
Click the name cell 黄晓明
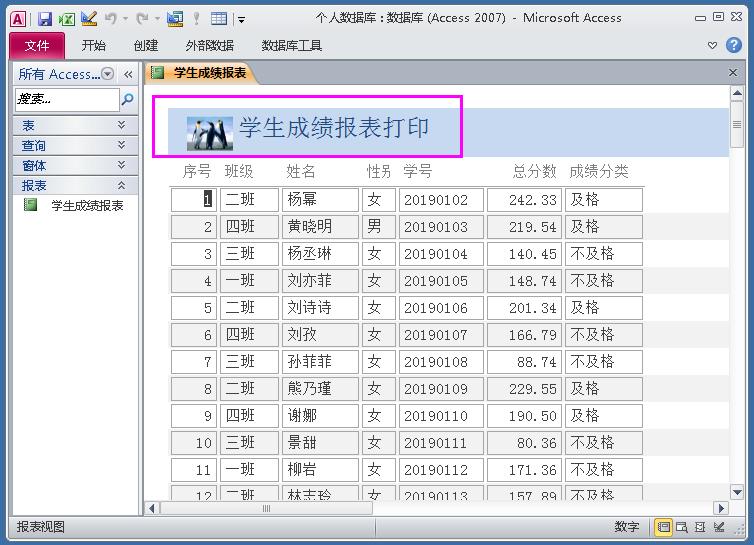pyautogui.click(x=320, y=227)
